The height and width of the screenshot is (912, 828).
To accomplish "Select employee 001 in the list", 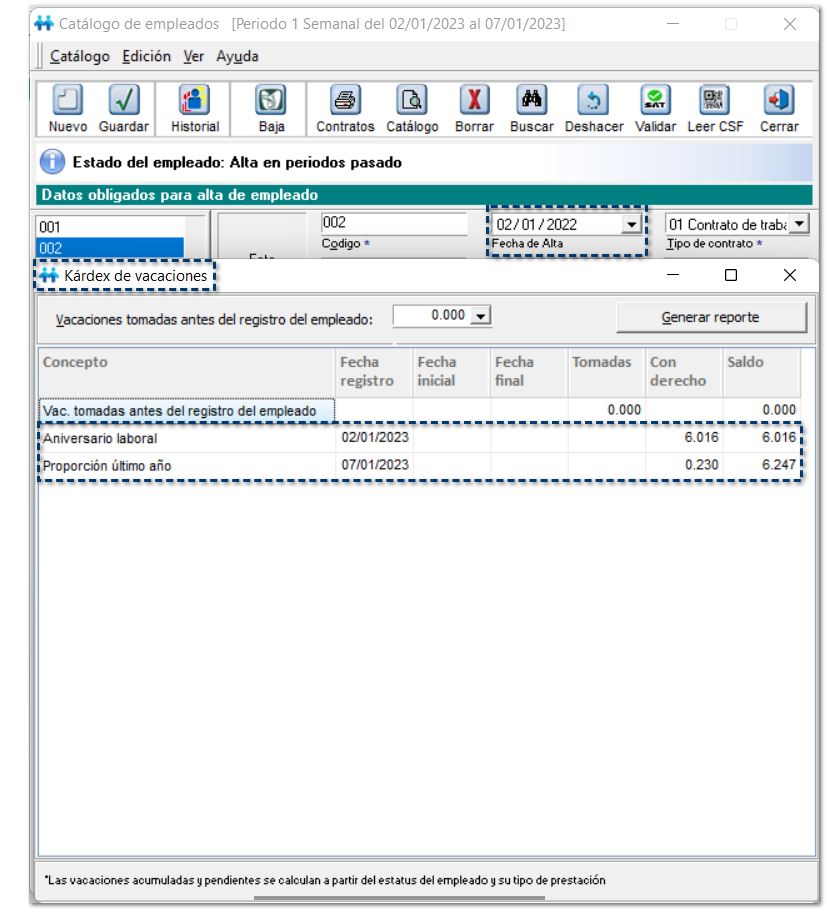I will [110, 227].
